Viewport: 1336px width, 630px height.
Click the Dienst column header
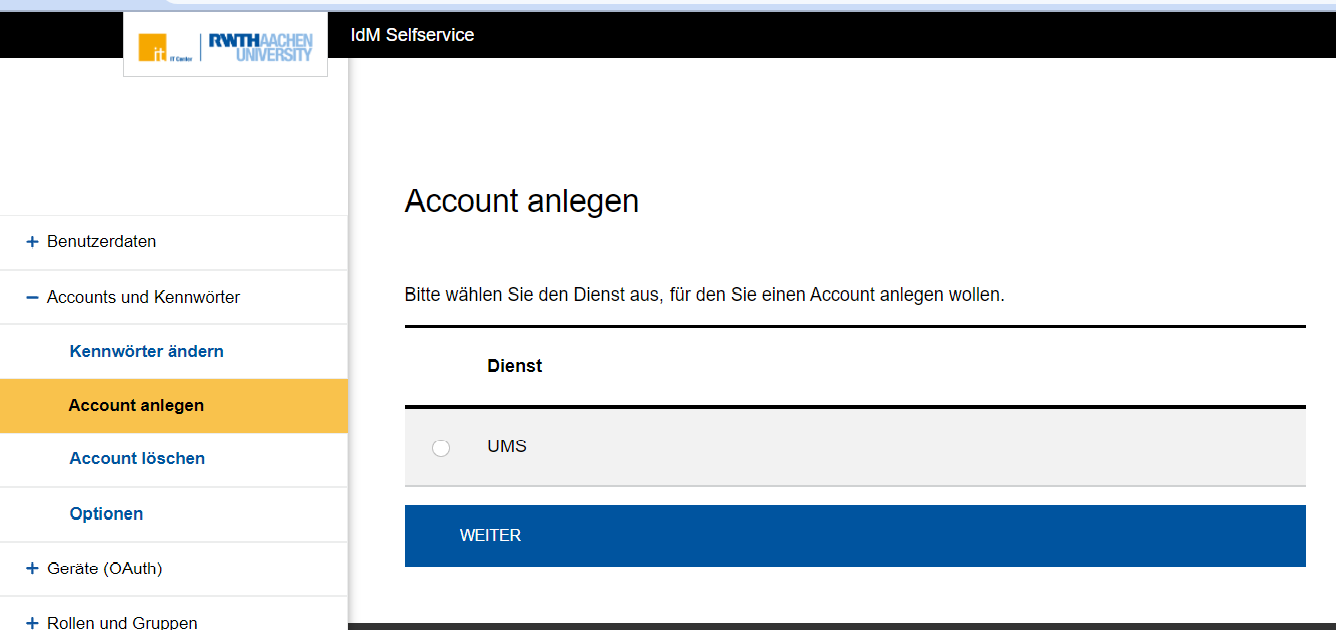(x=514, y=366)
